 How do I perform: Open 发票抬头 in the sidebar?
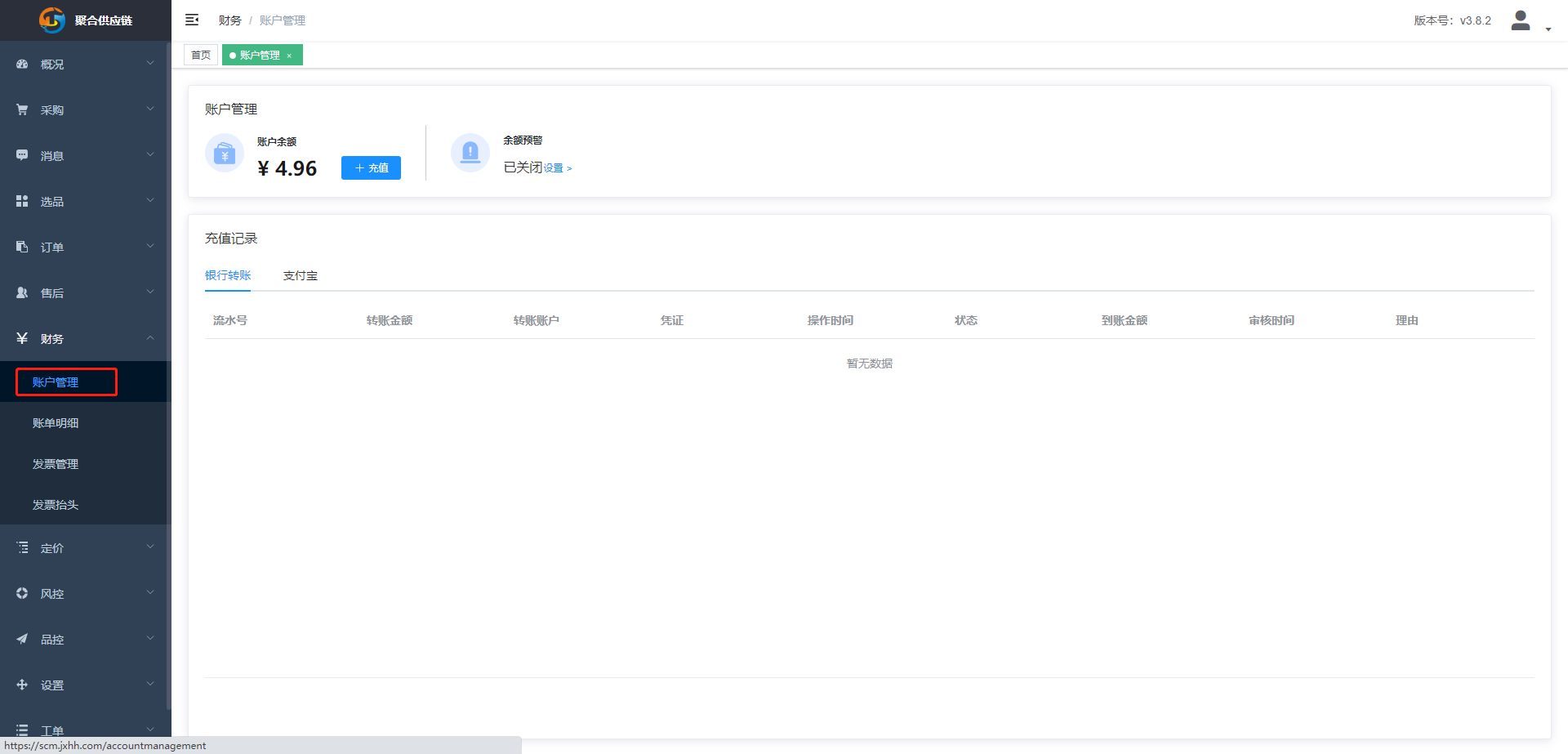[x=83, y=504]
